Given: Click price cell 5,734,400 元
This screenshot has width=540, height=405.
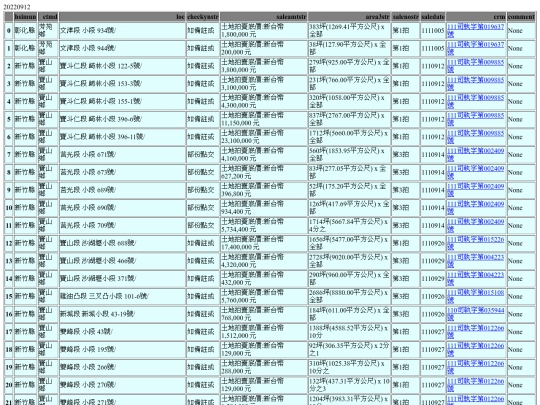Looking at the screenshot, I should [x=263, y=226].
